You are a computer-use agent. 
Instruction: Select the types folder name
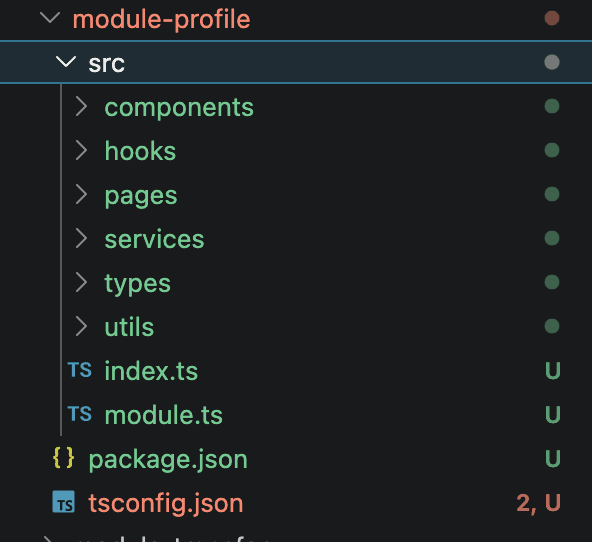pyautogui.click(x=137, y=284)
